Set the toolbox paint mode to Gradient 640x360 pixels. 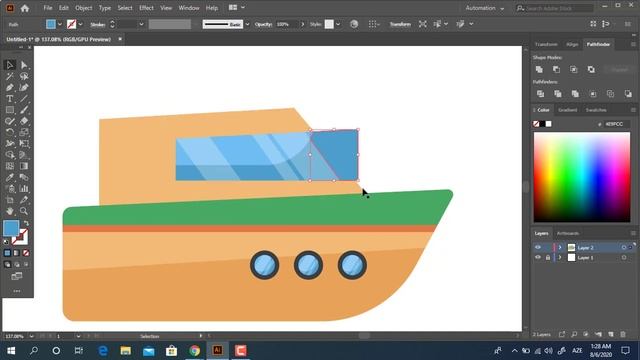point(16,253)
